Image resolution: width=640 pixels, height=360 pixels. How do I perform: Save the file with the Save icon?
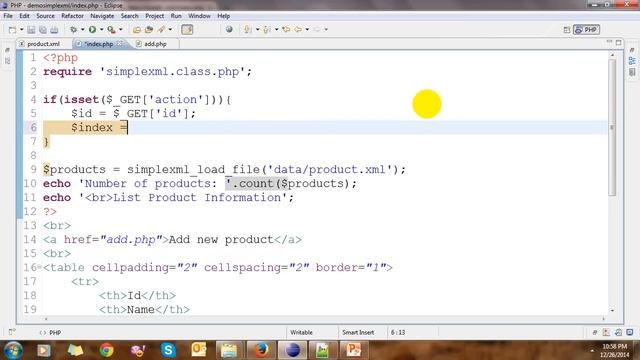[x=31, y=30]
